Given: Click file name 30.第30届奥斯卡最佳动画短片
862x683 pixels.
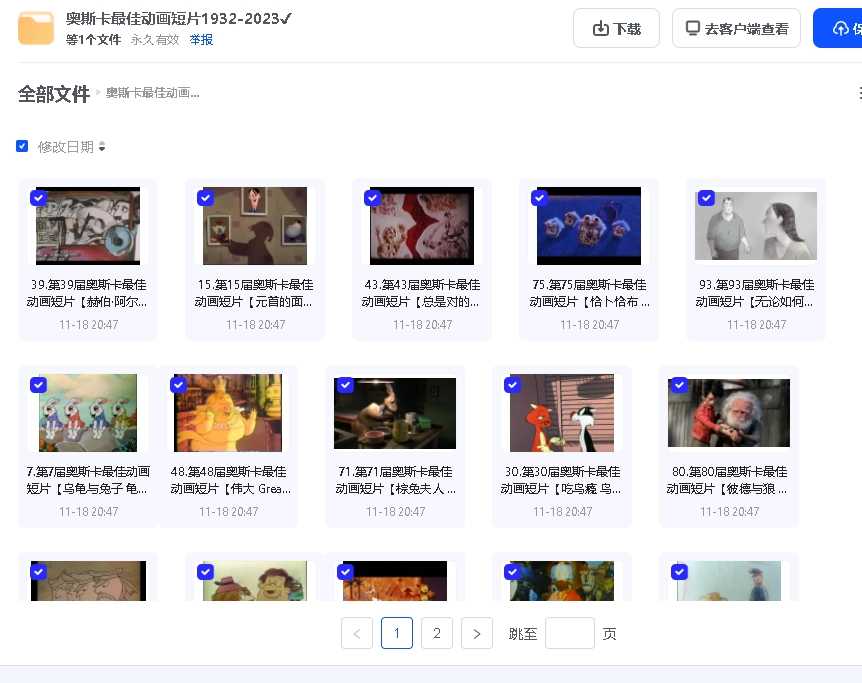Looking at the screenshot, I should pyautogui.click(x=562, y=480).
